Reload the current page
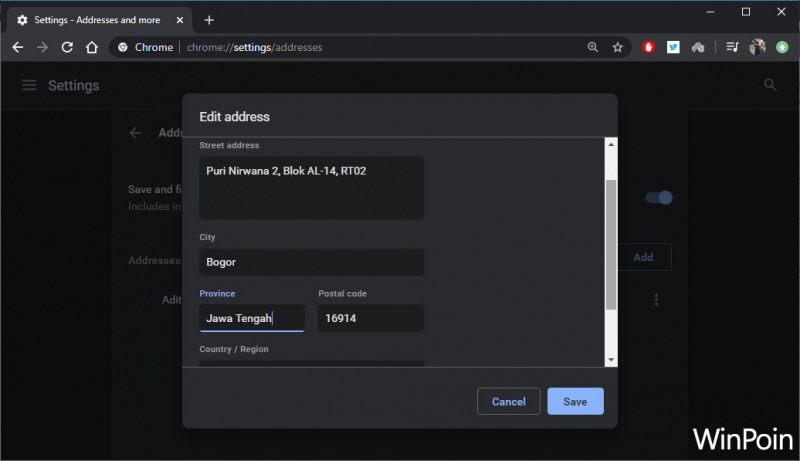 click(67, 47)
